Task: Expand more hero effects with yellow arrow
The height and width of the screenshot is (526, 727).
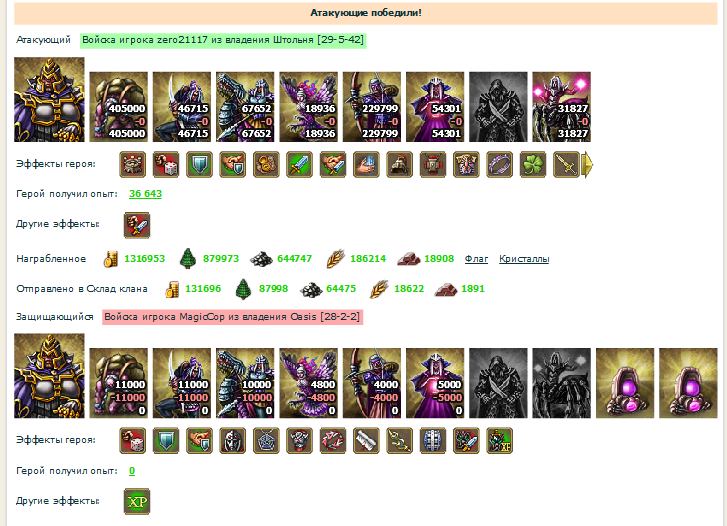Action: pyautogui.click(x=587, y=165)
